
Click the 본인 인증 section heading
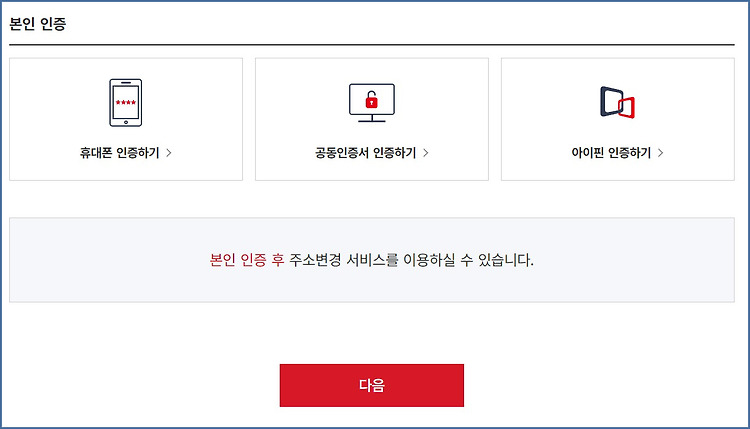pos(38,23)
